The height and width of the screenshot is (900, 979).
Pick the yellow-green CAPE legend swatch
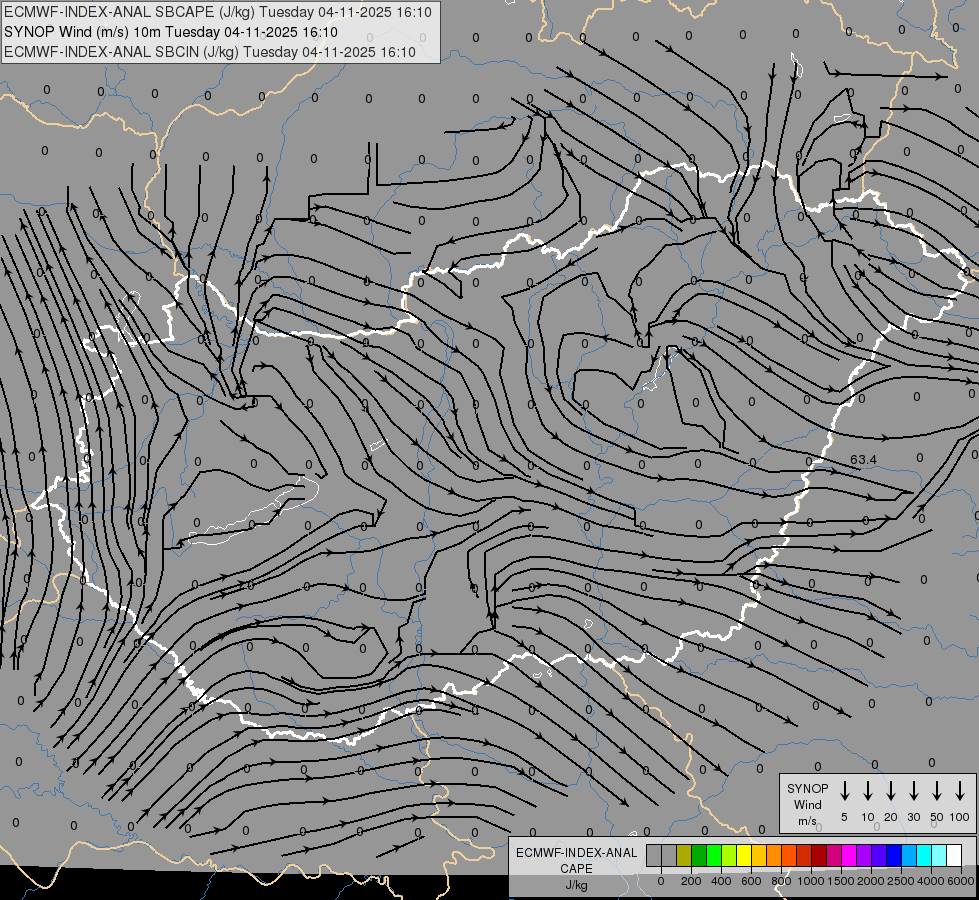click(729, 855)
